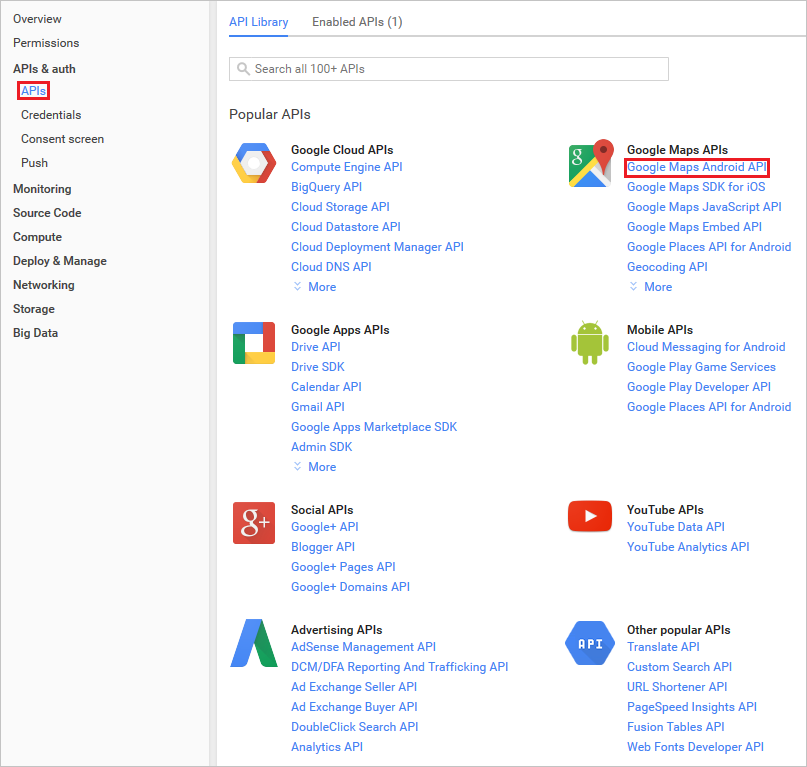Viewport: 807px width, 767px height.
Task: Select APIs under APIs & auth
Action: pyautogui.click(x=33, y=91)
